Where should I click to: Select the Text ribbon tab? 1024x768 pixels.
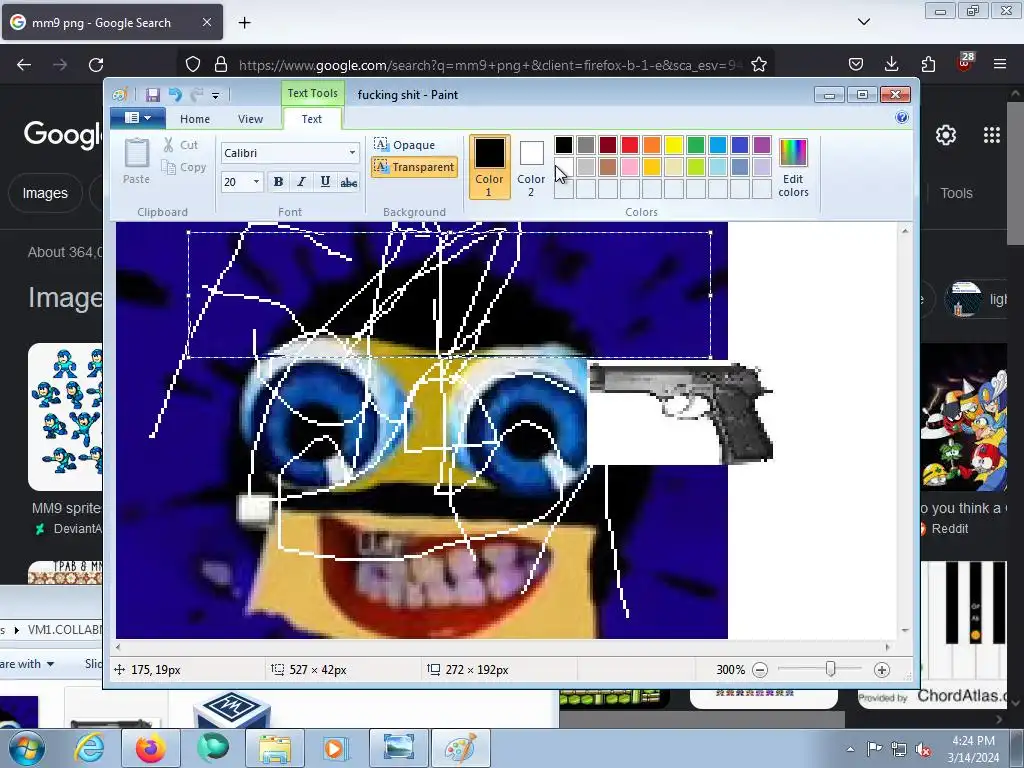tap(312, 119)
